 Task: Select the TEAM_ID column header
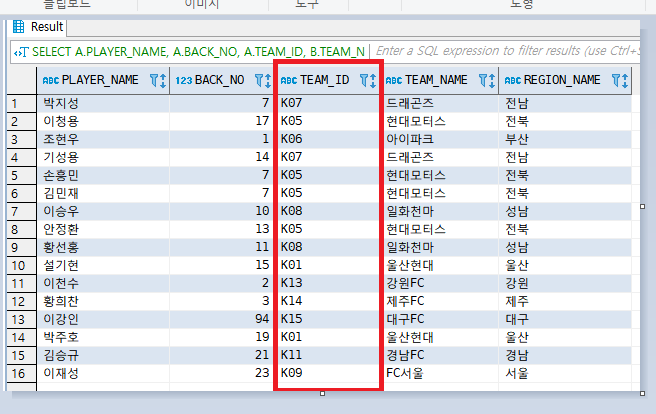(327, 80)
